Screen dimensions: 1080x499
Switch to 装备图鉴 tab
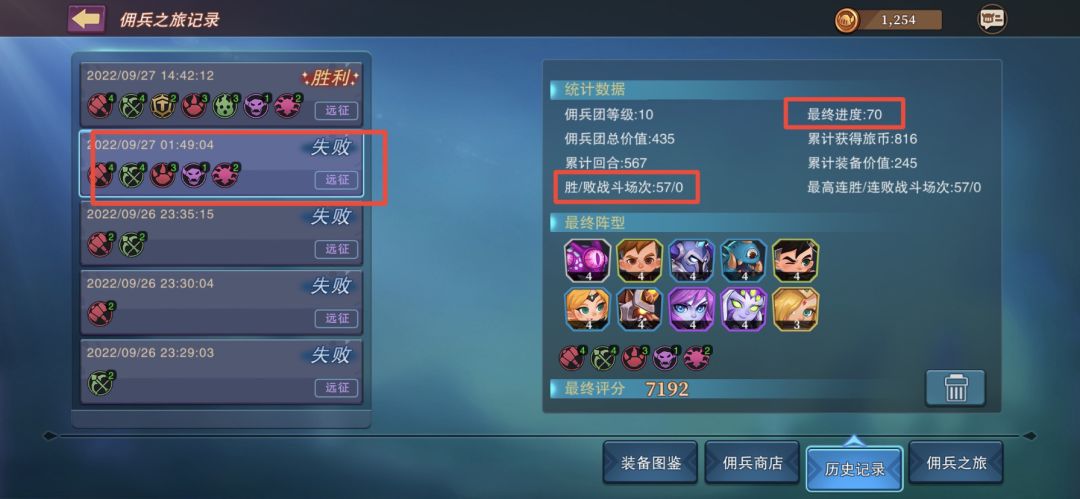point(650,463)
